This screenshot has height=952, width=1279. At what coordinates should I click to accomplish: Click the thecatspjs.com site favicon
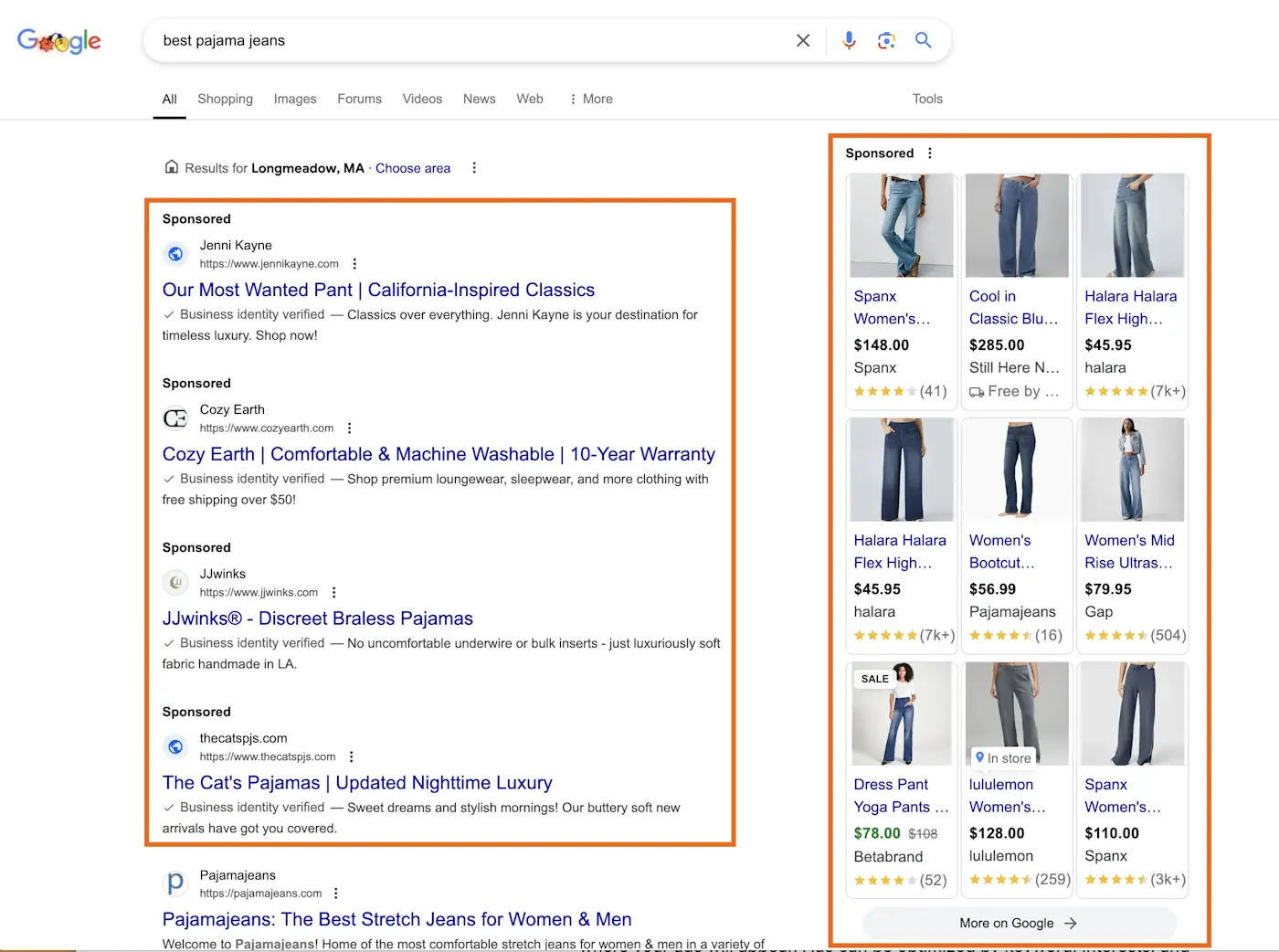[x=175, y=747]
